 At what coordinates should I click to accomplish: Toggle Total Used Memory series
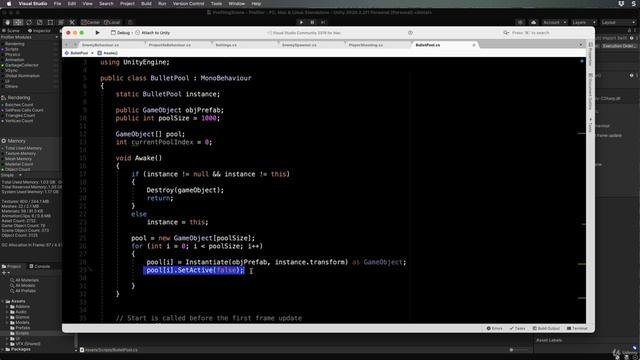(23, 148)
